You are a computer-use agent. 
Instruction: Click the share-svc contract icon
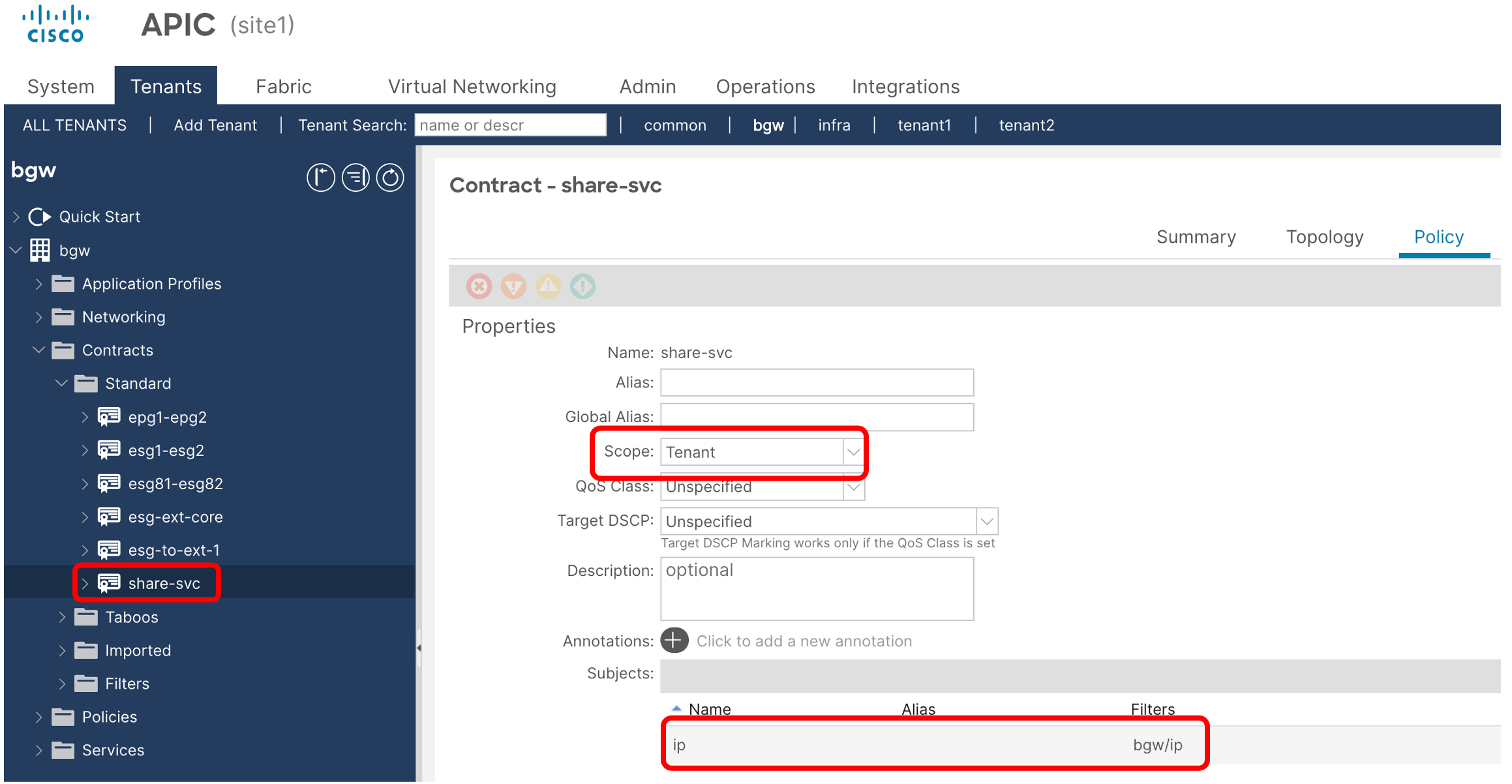click(x=109, y=583)
